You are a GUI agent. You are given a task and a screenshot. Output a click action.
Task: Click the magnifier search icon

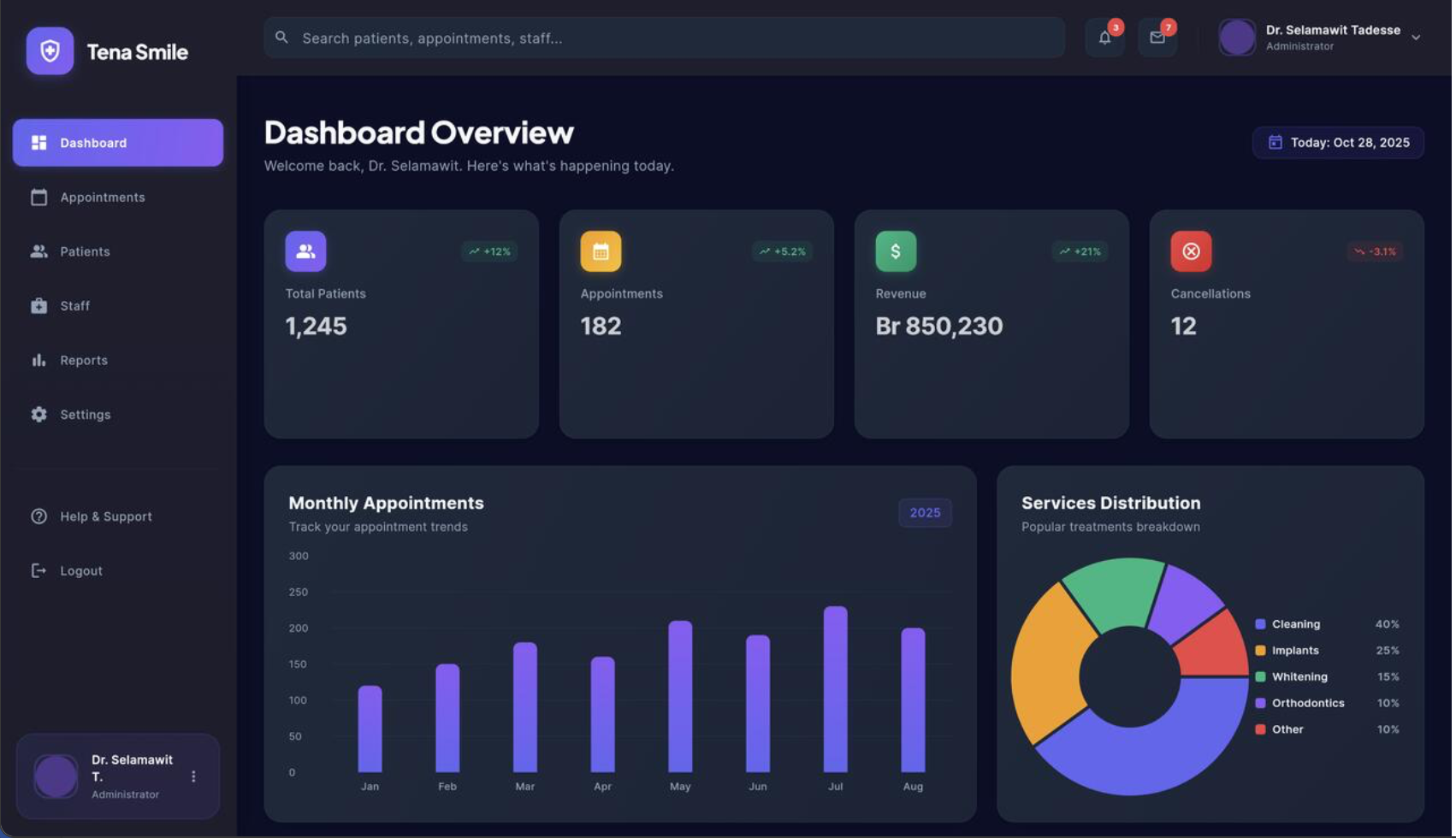point(281,38)
